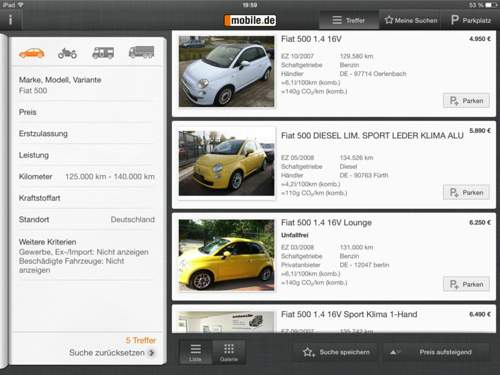The image size is (500, 375).
Task: Switch to Galerie view
Action: coord(229,352)
